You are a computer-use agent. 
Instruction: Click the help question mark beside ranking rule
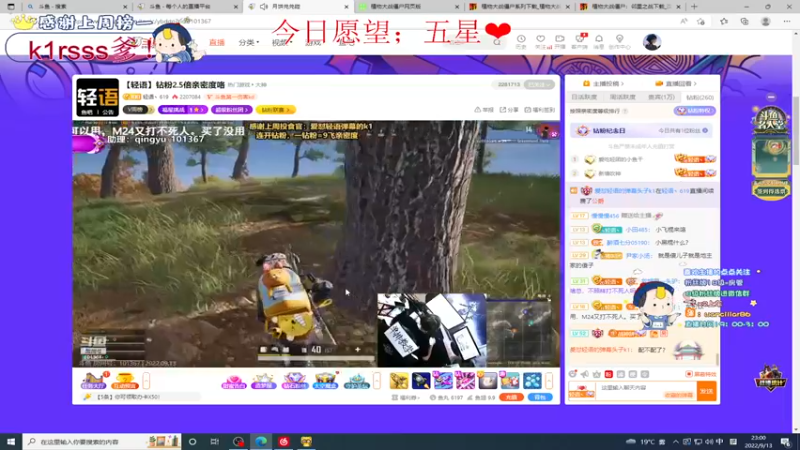click(x=625, y=111)
